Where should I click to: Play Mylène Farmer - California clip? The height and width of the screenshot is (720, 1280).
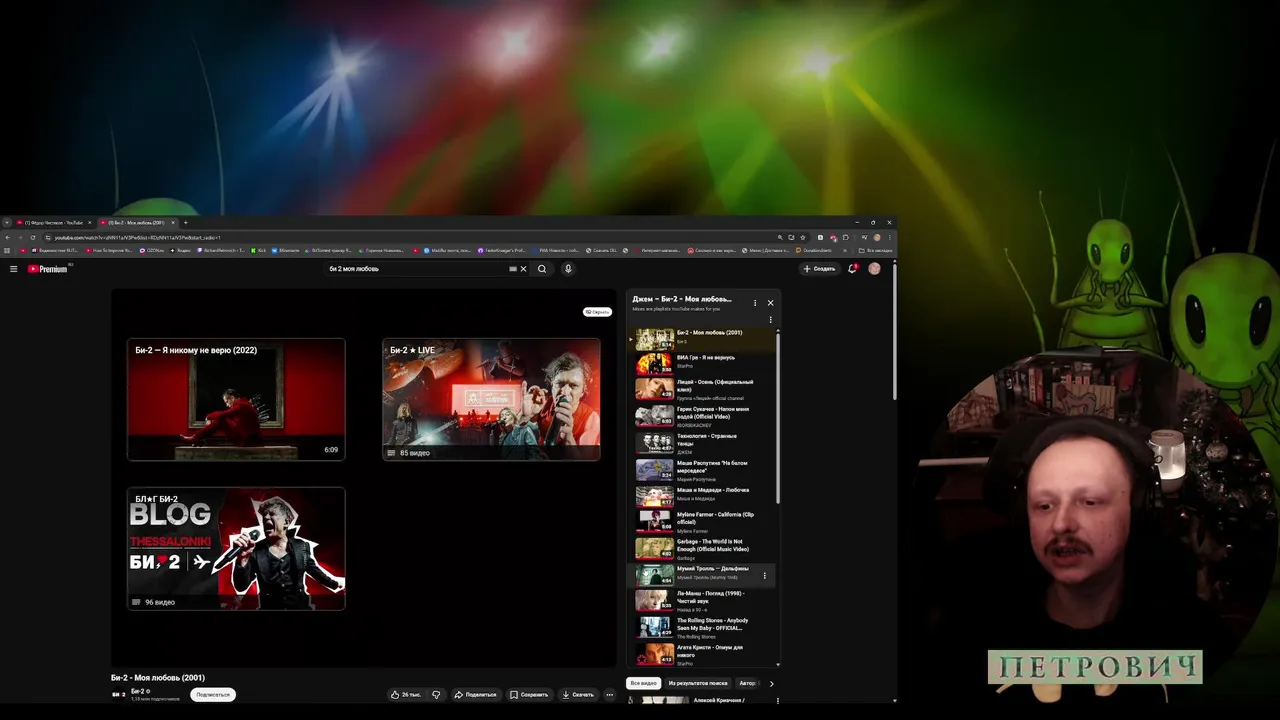(701, 521)
